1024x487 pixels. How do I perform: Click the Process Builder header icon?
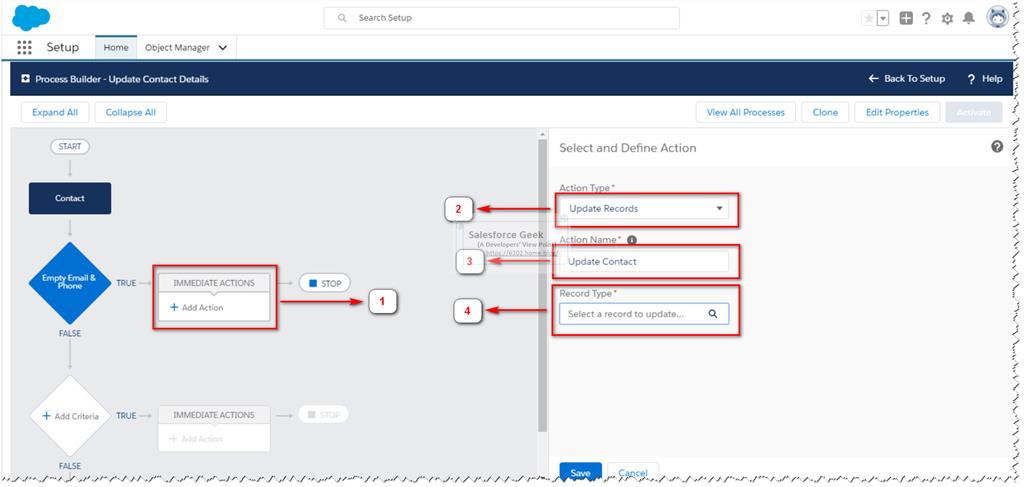[x=25, y=78]
